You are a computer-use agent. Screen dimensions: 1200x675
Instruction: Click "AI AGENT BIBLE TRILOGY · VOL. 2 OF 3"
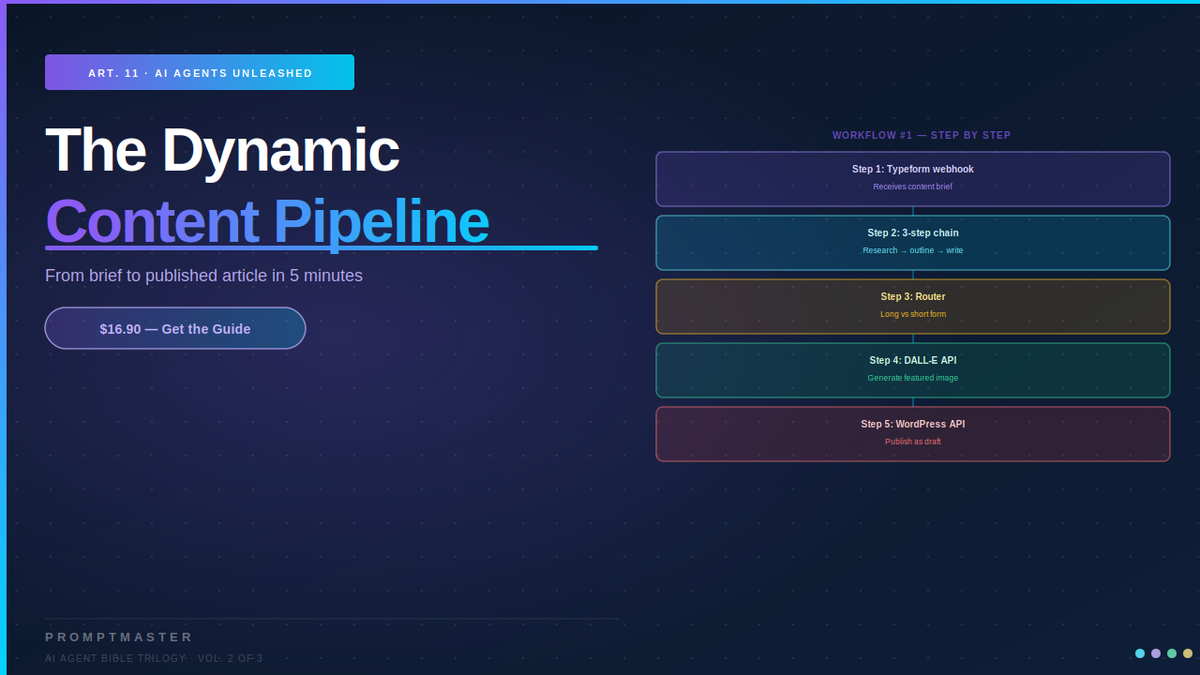(x=154, y=658)
